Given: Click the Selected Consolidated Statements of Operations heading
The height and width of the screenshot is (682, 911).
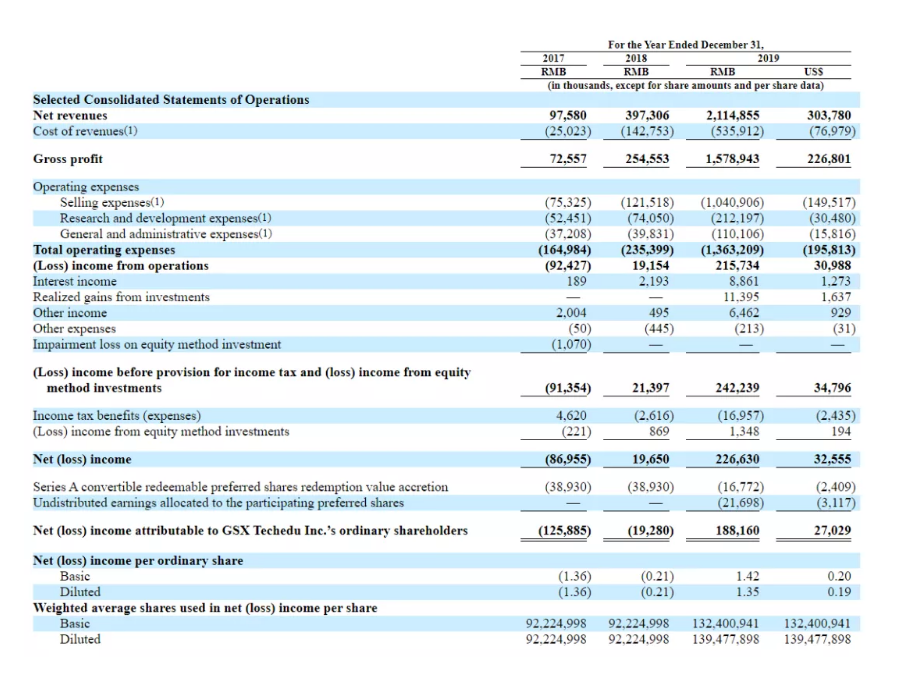Looking at the screenshot, I should (x=171, y=100).
